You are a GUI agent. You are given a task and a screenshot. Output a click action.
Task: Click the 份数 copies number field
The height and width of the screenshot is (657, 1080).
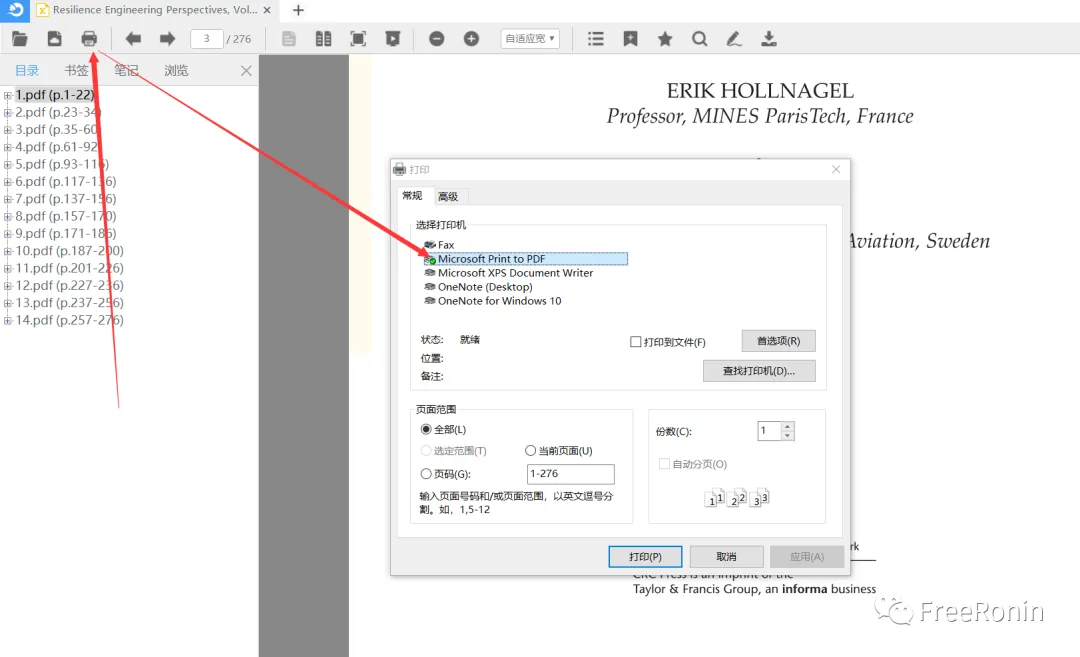tap(769, 431)
